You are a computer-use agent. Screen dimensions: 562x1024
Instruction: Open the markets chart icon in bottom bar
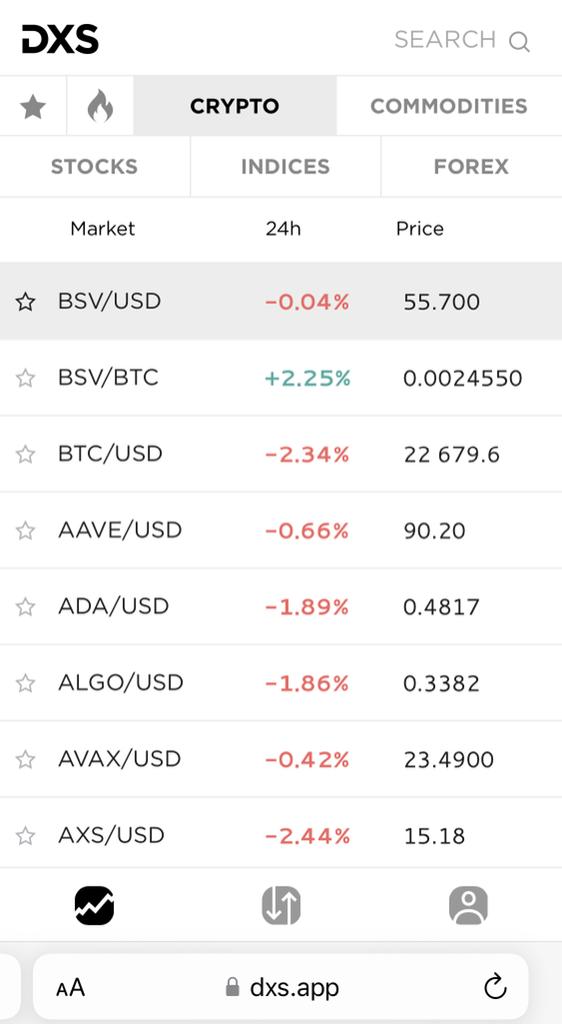click(94, 905)
